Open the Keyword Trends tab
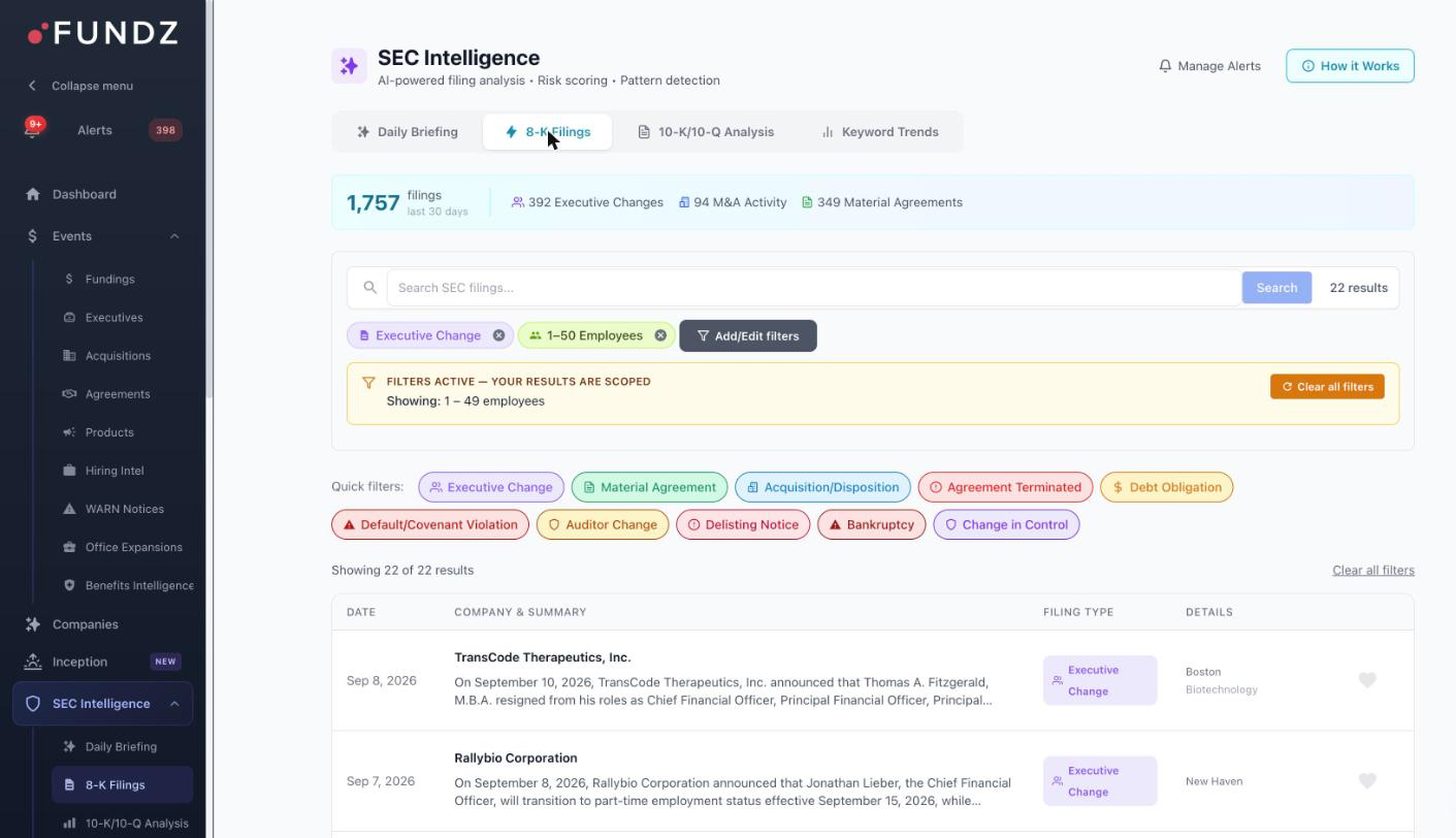The image size is (1456, 838). click(880, 132)
